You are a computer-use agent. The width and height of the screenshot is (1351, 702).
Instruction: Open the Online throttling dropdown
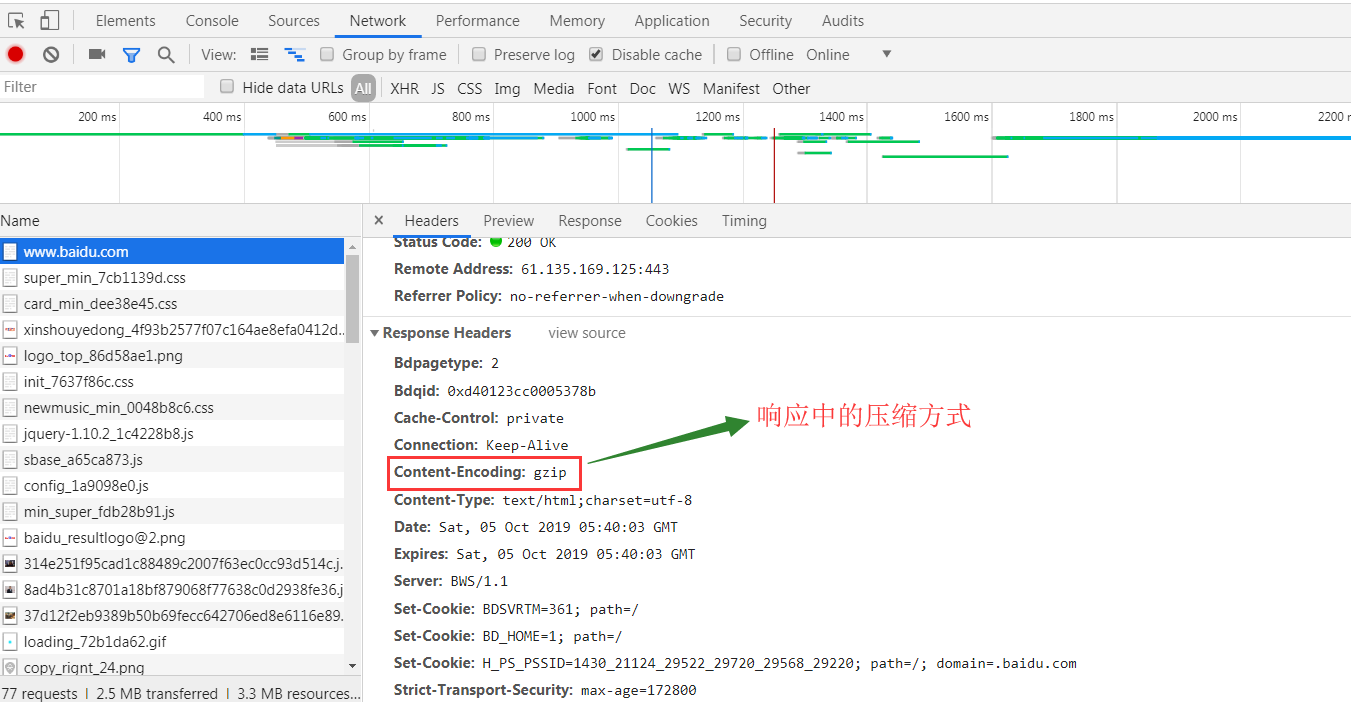(x=886, y=54)
